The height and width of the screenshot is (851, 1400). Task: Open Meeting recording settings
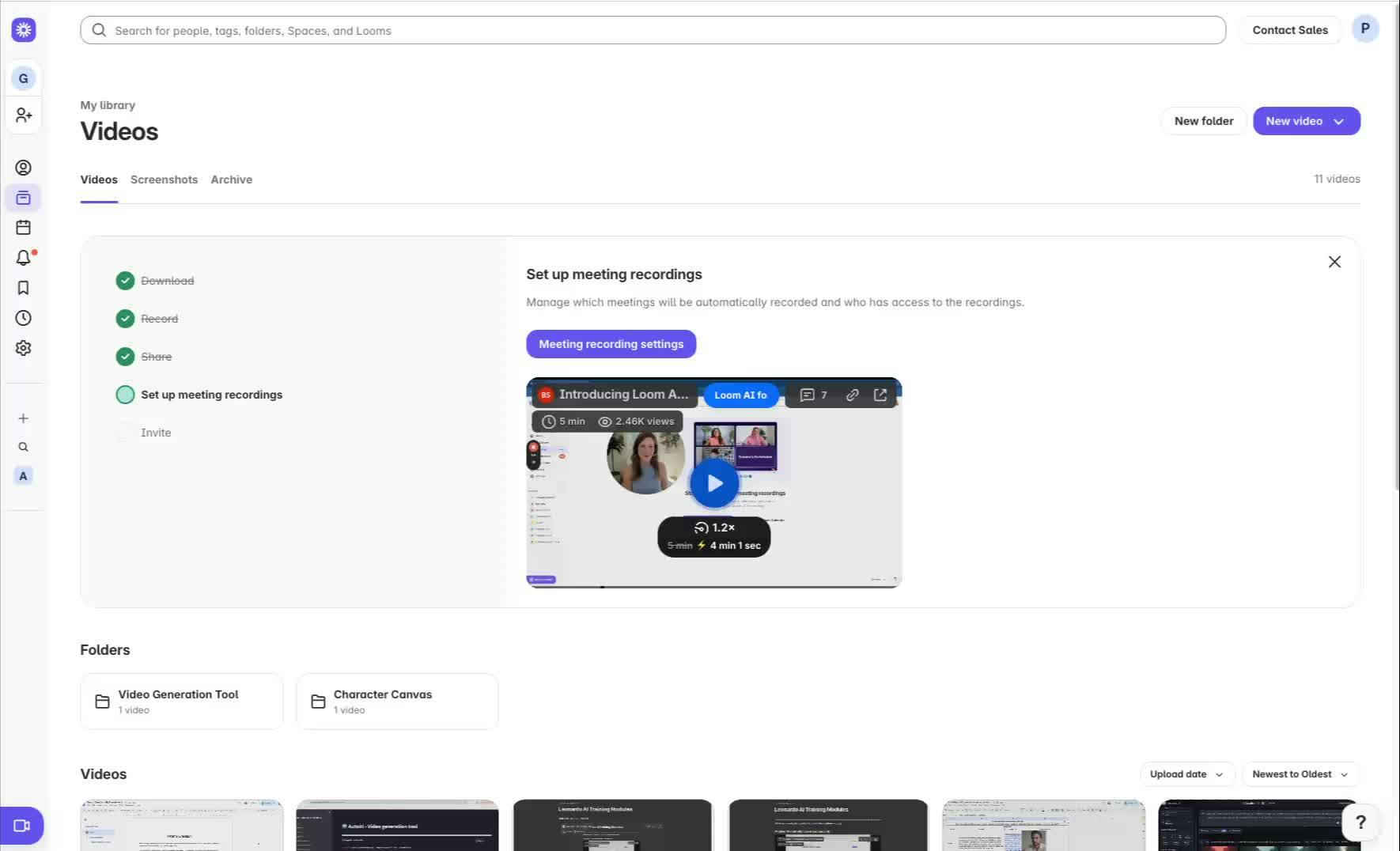click(x=611, y=344)
